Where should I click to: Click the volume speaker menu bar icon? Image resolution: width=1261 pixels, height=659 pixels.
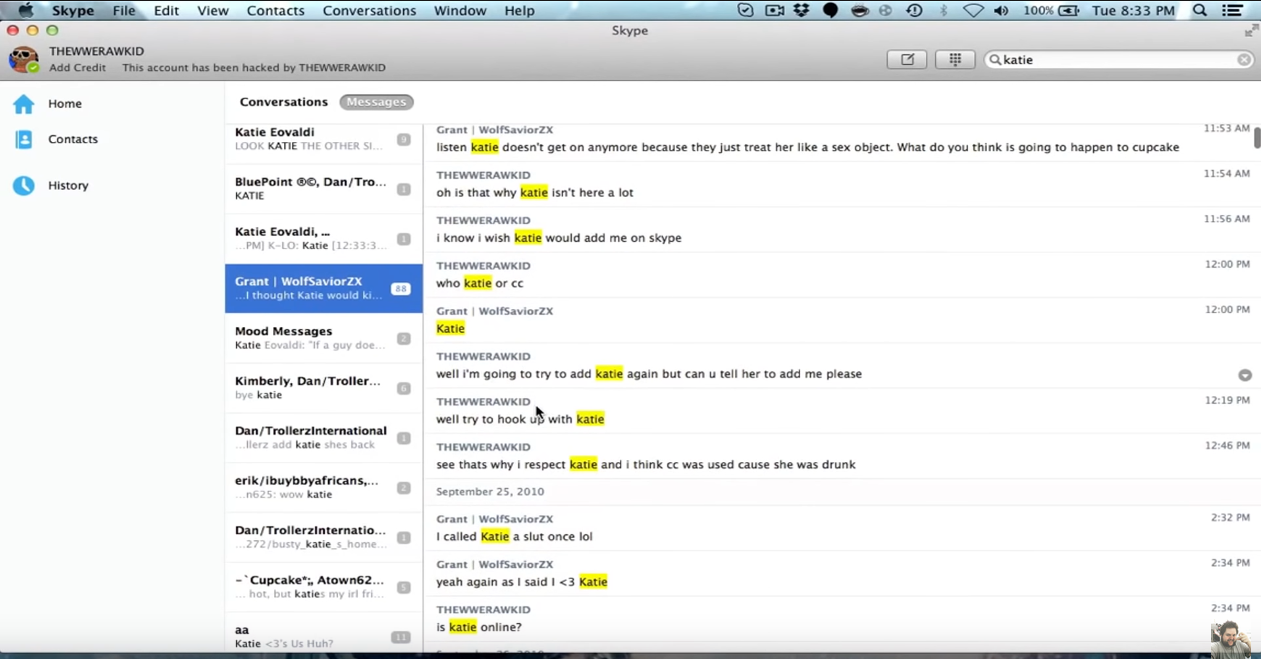pyautogui.click(x=1002, y=10)
